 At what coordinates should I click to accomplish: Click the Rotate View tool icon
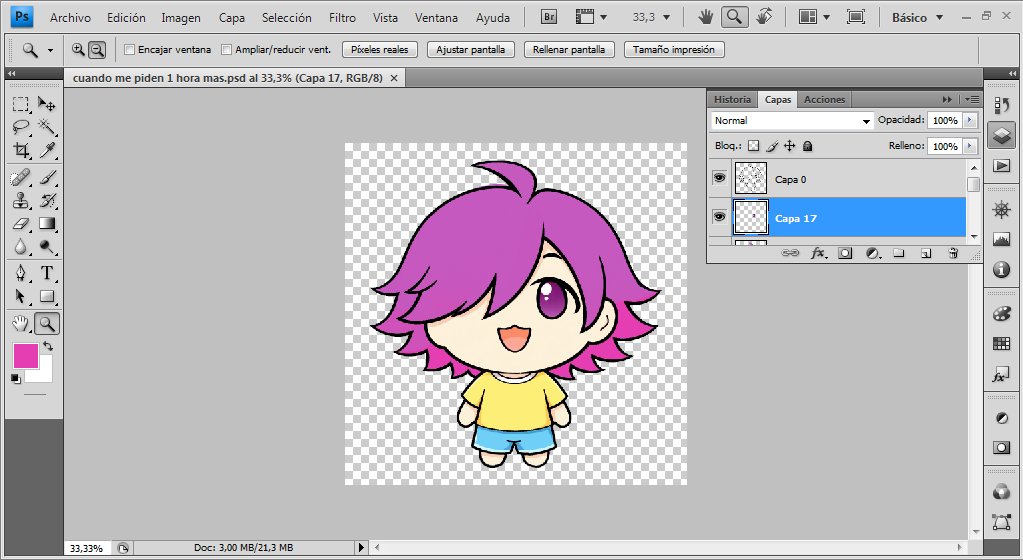[x=764, y=17]
